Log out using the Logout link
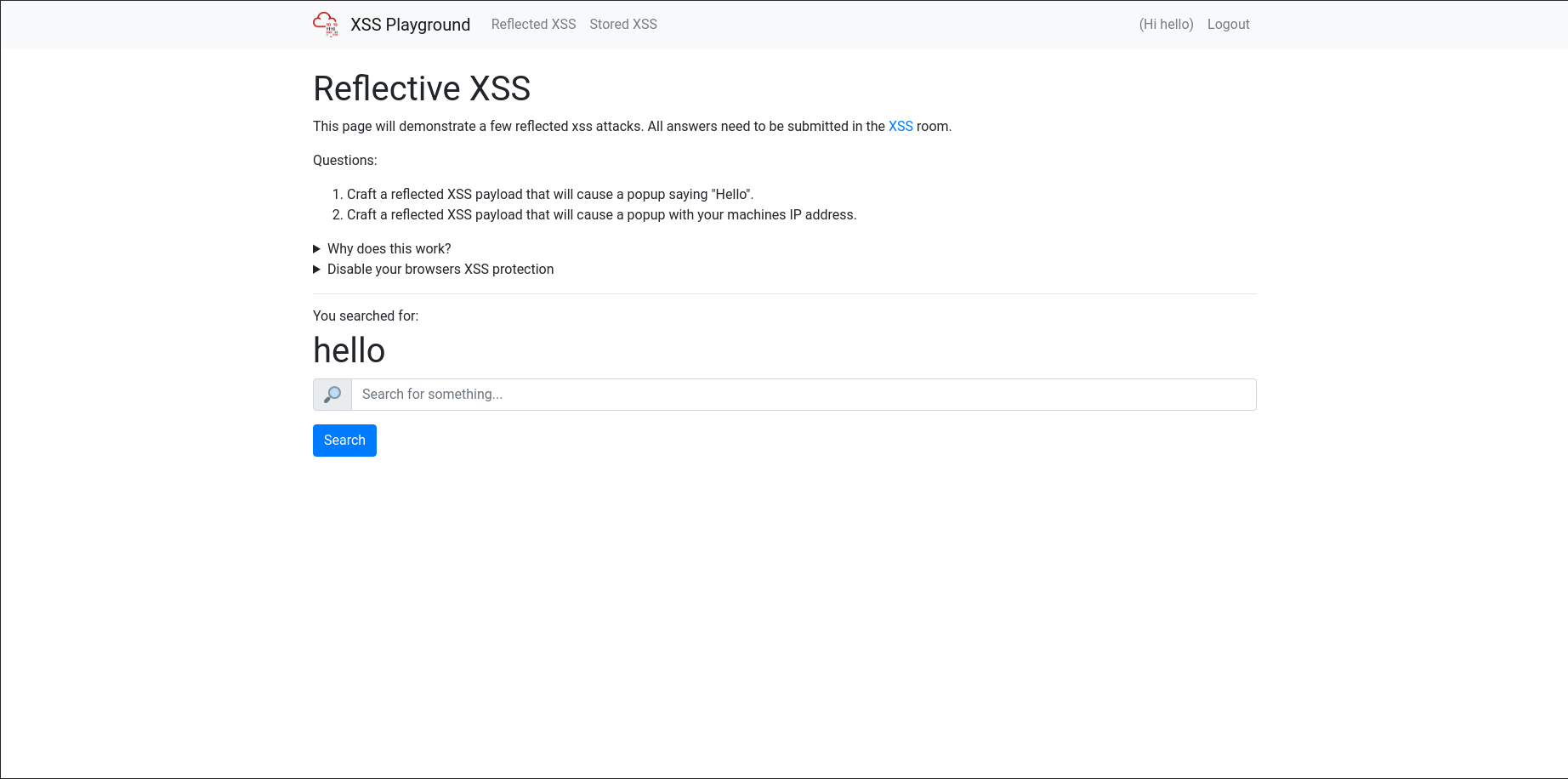The image size is (1568, 779). pos(1228,24)
